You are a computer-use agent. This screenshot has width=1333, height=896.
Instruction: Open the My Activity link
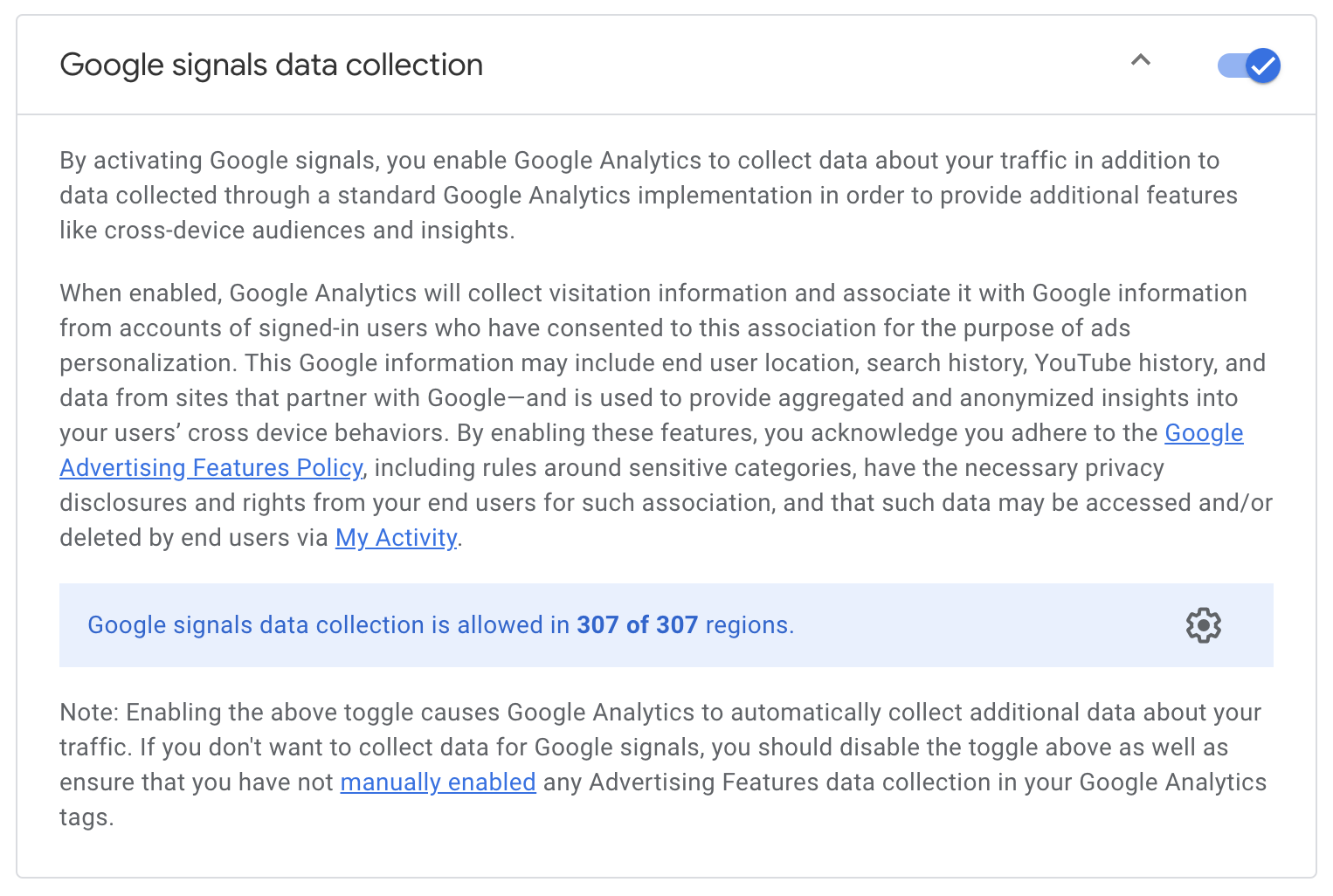(x=396, y=538)
